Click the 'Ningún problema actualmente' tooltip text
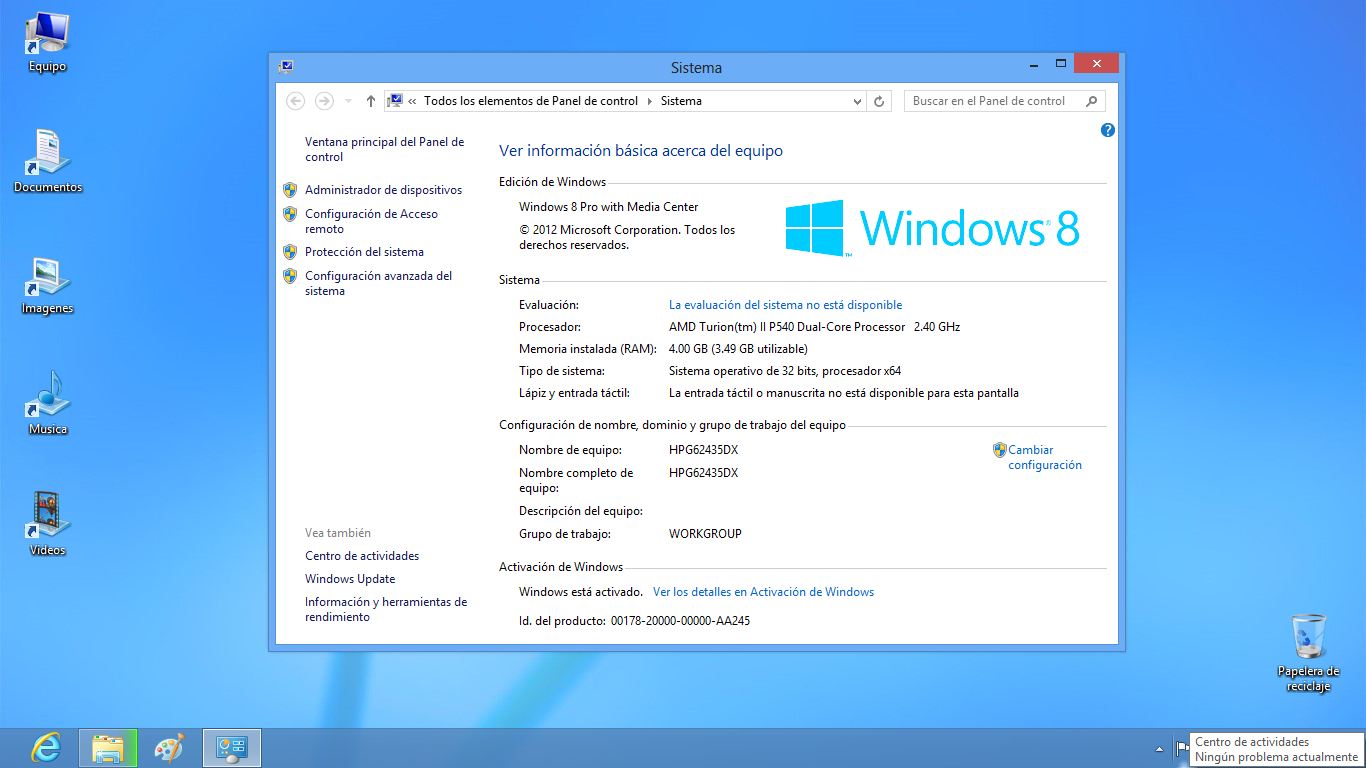This screenshot has width=1366, height=768. 1276,757
